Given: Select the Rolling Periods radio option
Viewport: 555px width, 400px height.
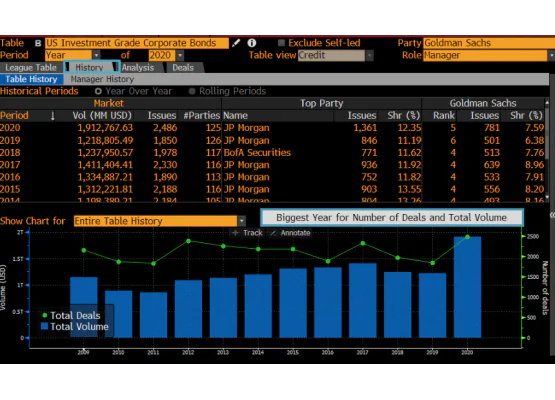Looking at the screenshot, I should point(192,91).
